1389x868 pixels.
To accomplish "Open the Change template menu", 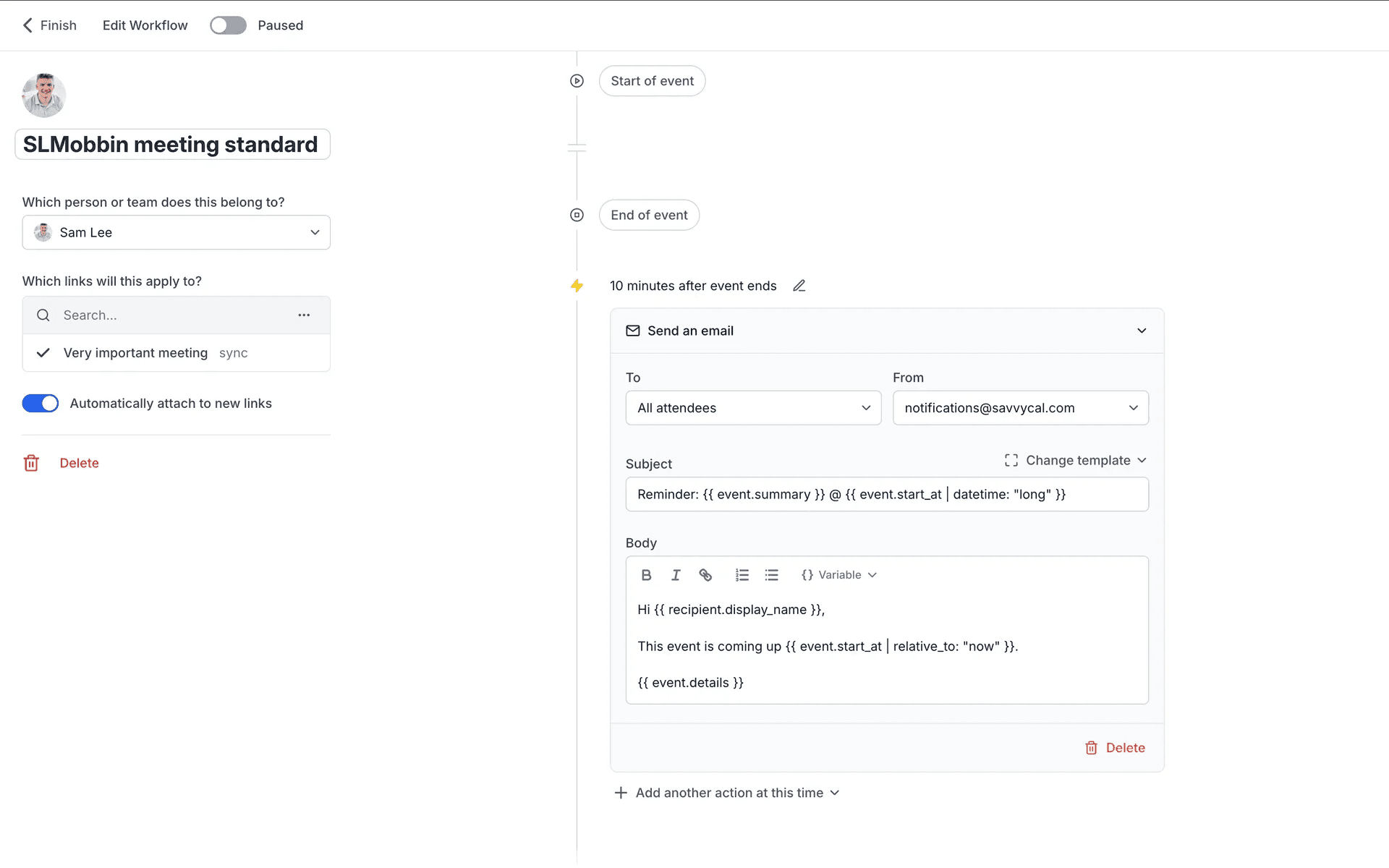I will 1075,461.
